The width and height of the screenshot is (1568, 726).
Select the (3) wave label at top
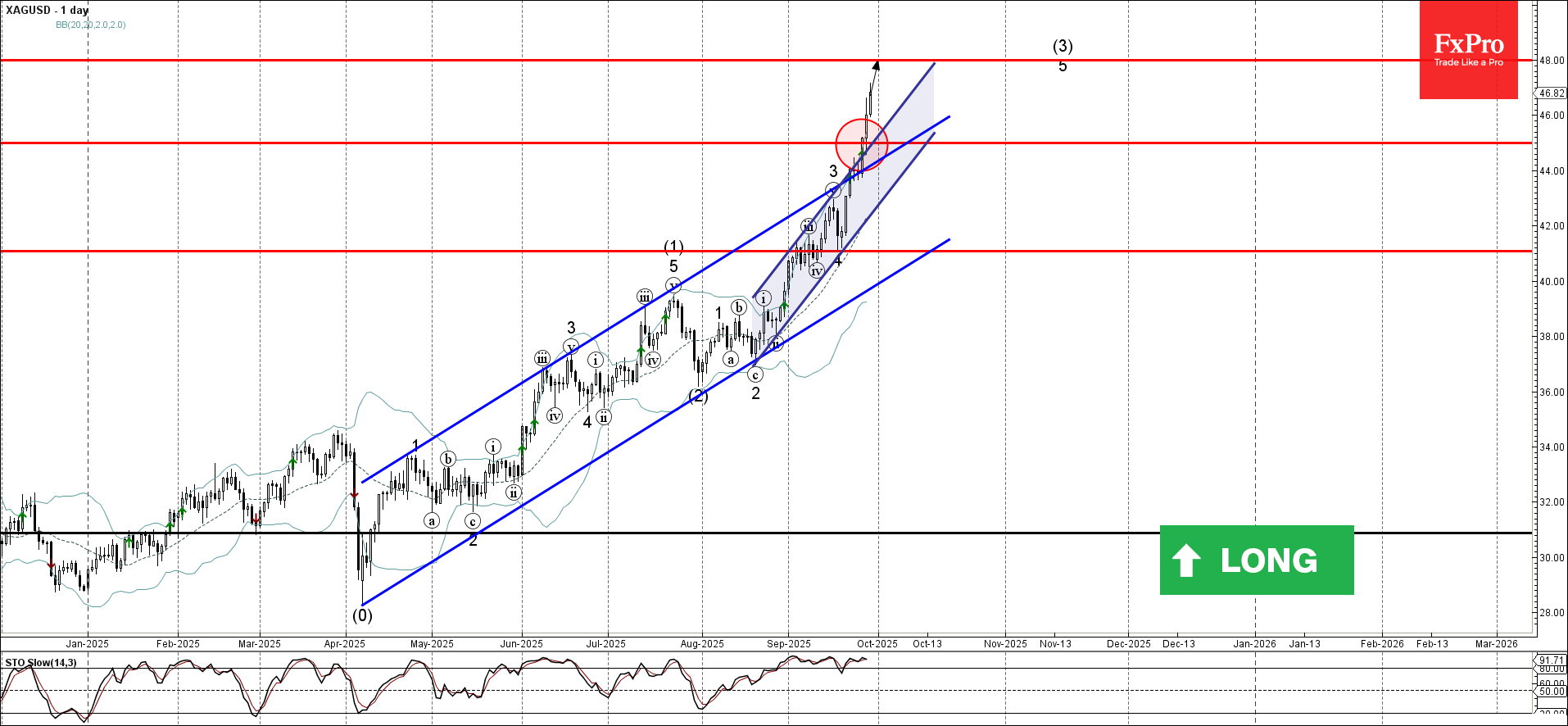[x=1063, y=46]
